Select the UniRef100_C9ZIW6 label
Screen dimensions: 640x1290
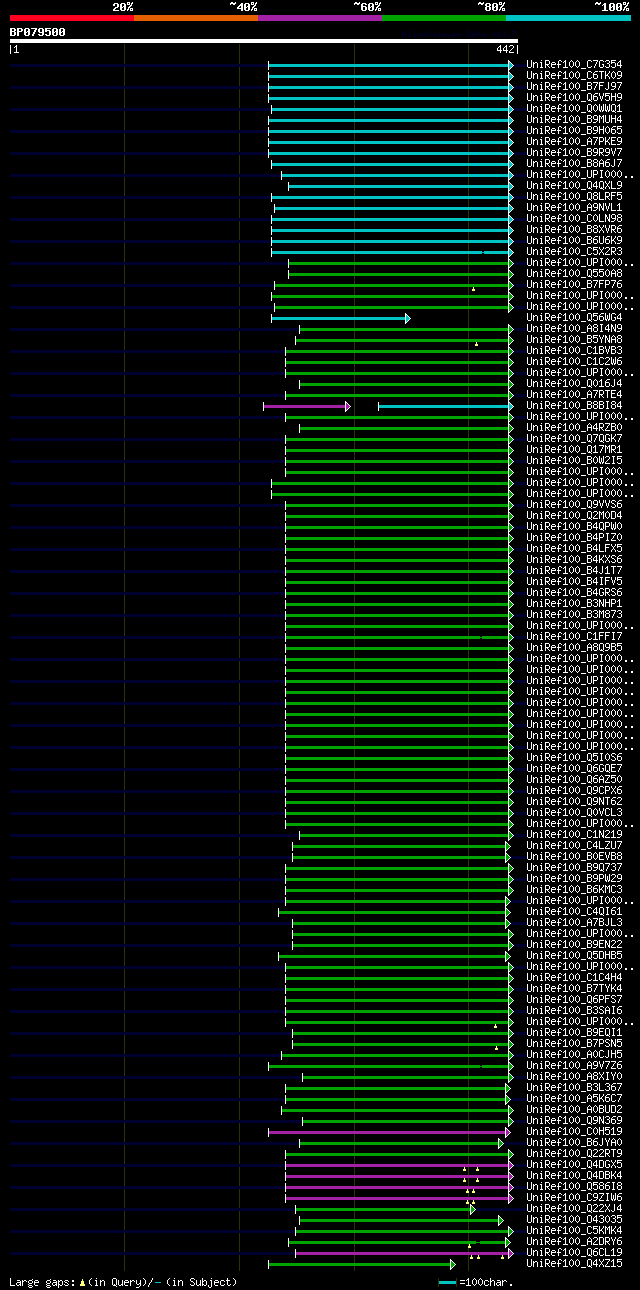pos(574,1198)
